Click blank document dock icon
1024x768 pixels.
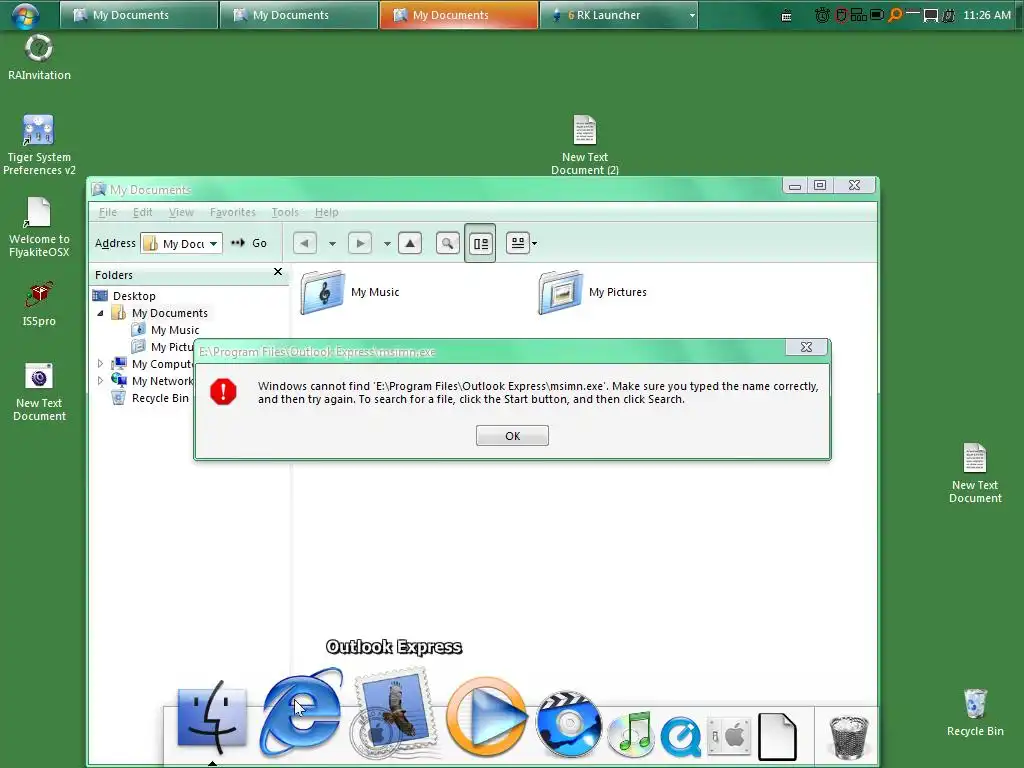[777, 737]
